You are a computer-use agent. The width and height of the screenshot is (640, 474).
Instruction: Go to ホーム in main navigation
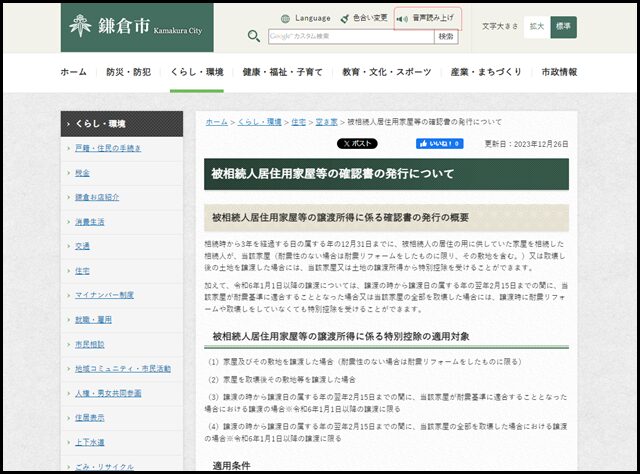coord(73,72)
